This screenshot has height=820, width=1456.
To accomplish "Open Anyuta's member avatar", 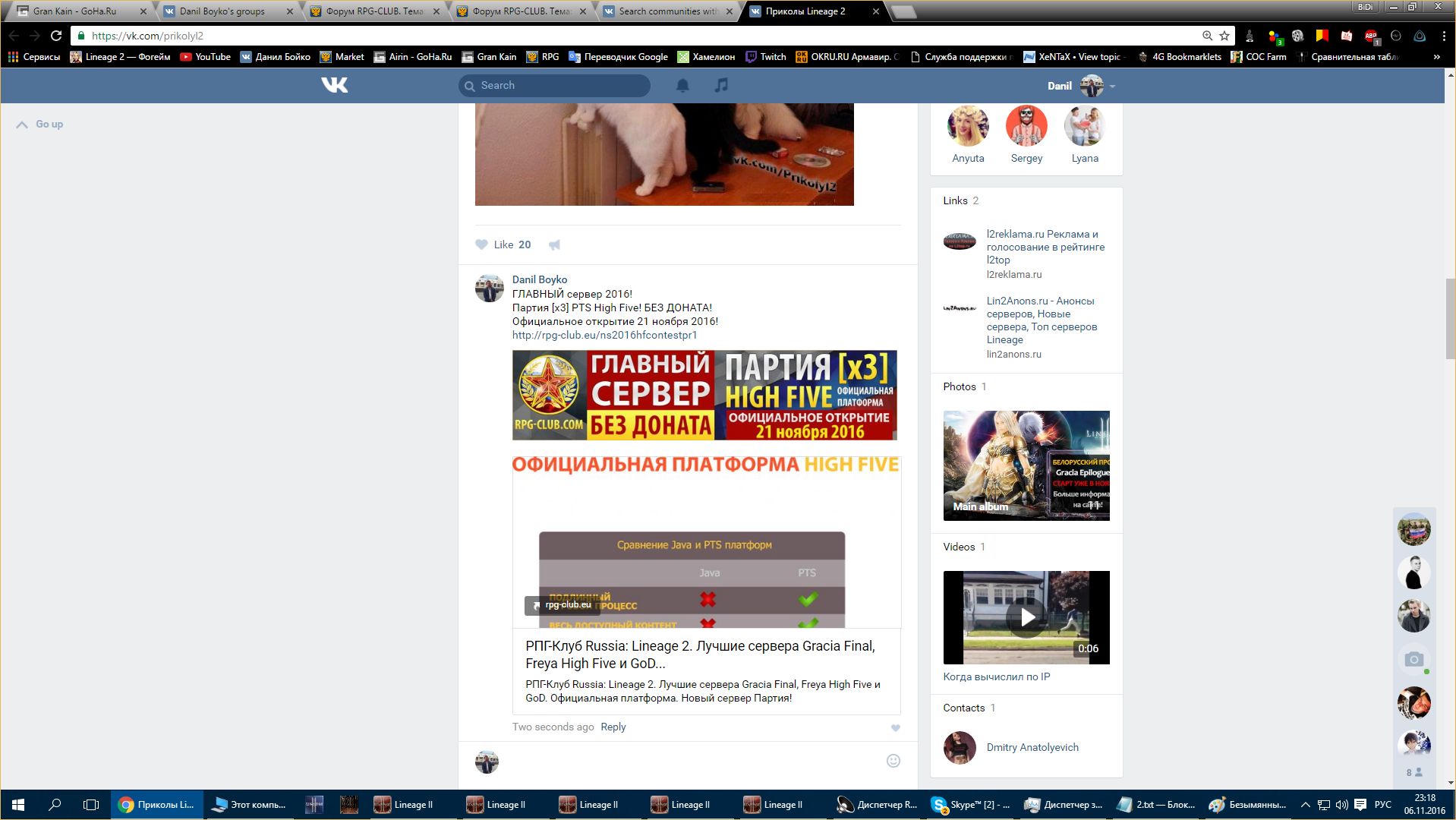I will pyautogui.click(x=968, y=125).
